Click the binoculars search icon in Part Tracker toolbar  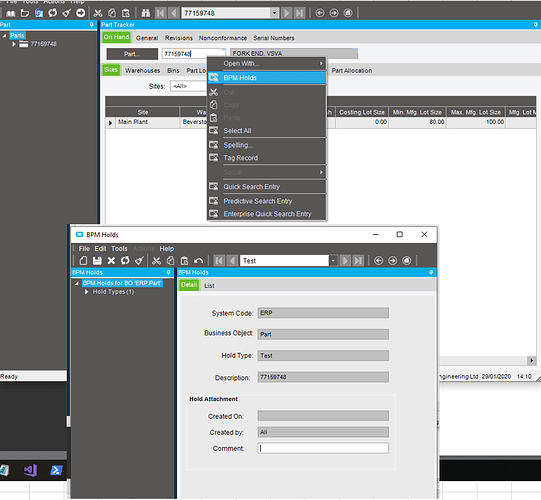[x=146, y=13]
